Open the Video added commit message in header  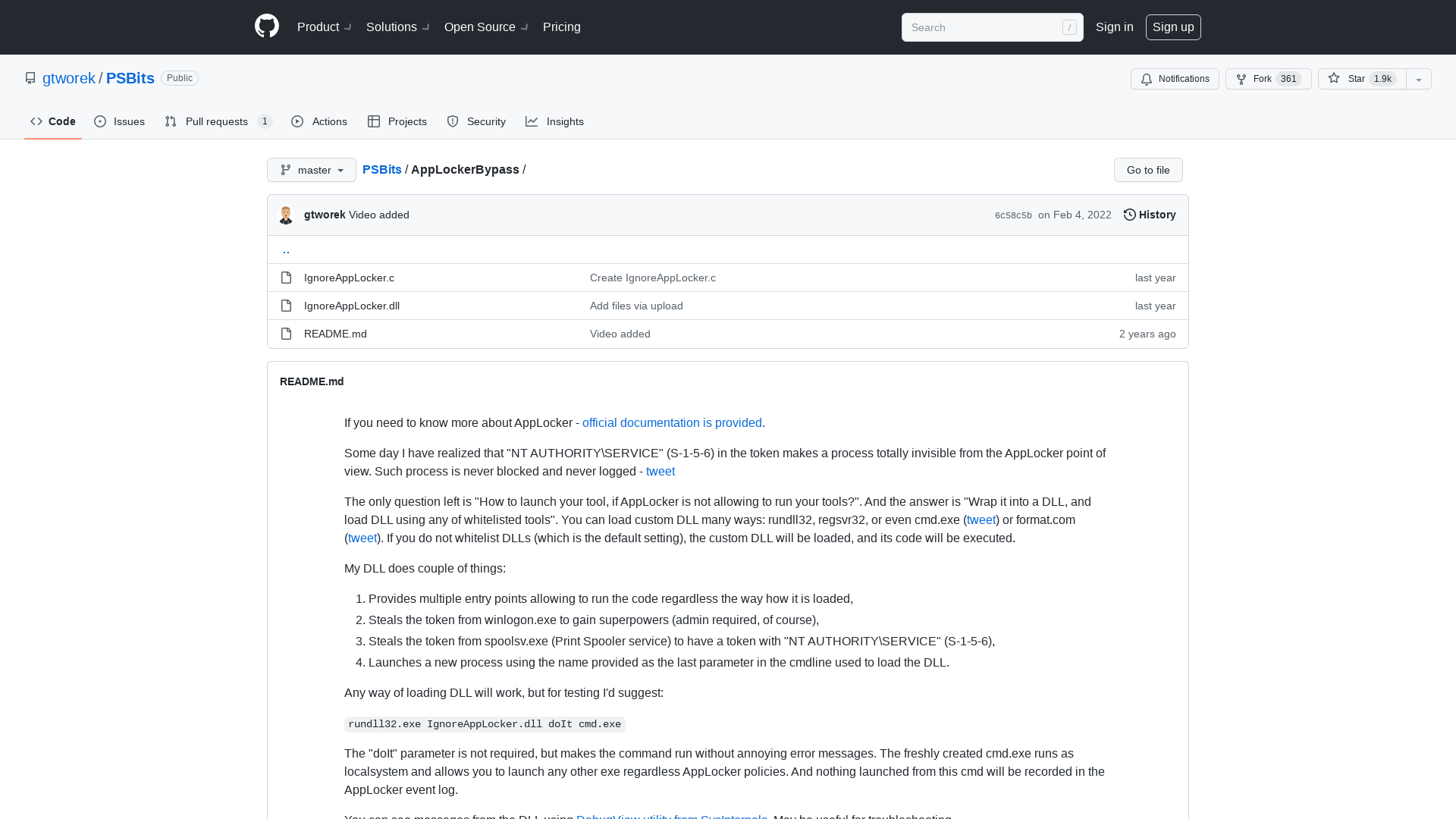coord(379,215)
